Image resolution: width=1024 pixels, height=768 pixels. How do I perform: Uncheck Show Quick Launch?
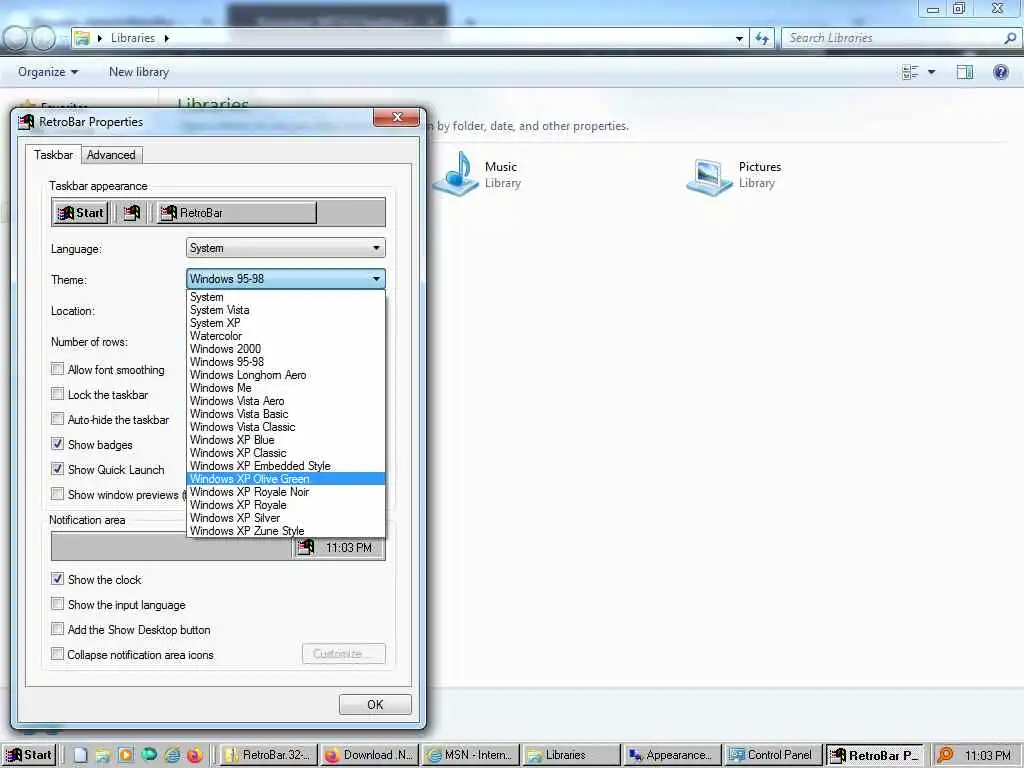pos(57,469)
